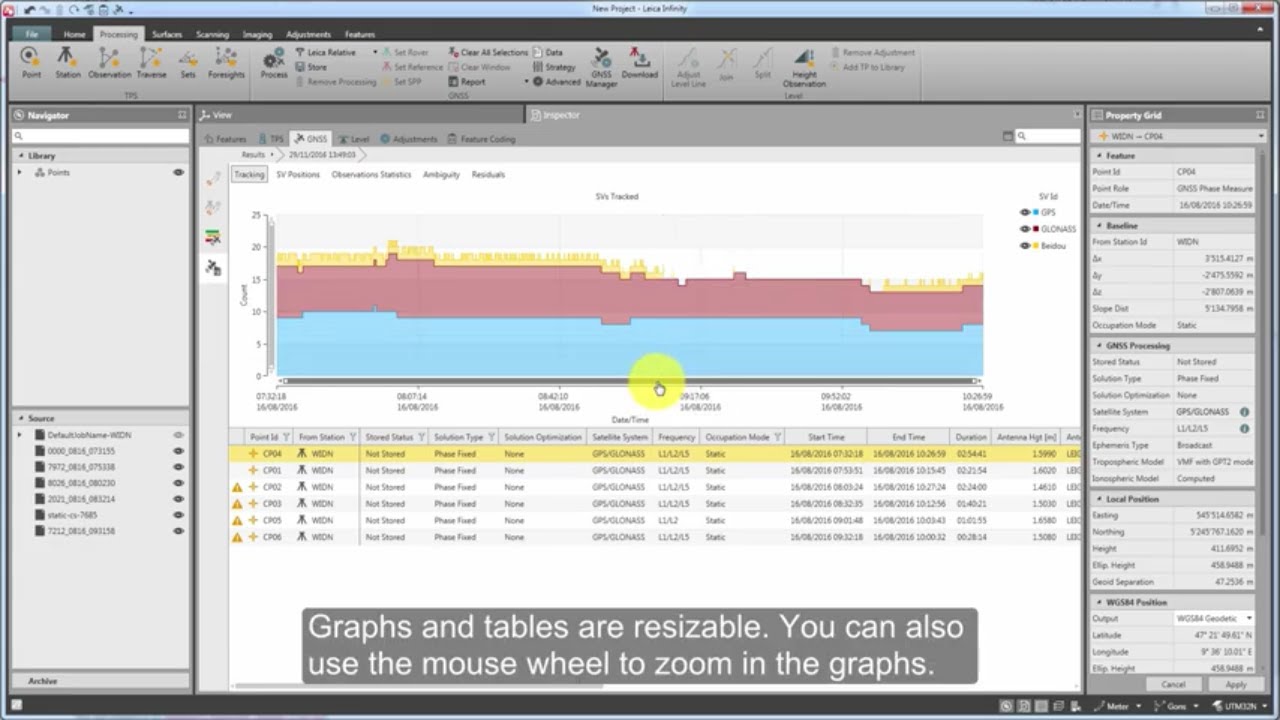Filter the Point Id column

tap(286, 437)
